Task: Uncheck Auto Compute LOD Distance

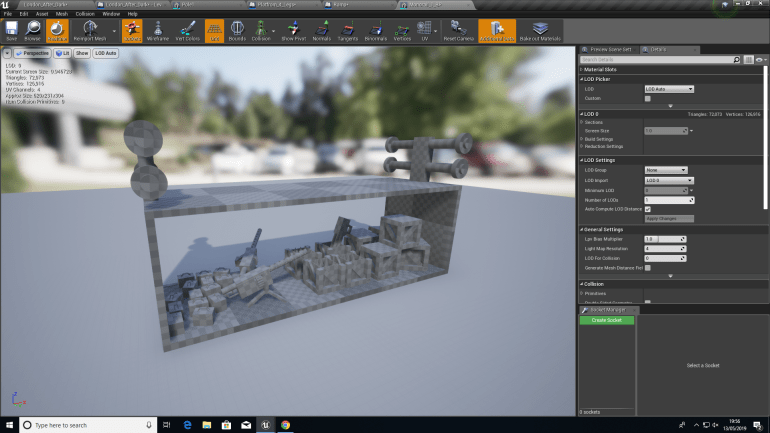Action: click(648, 209)
